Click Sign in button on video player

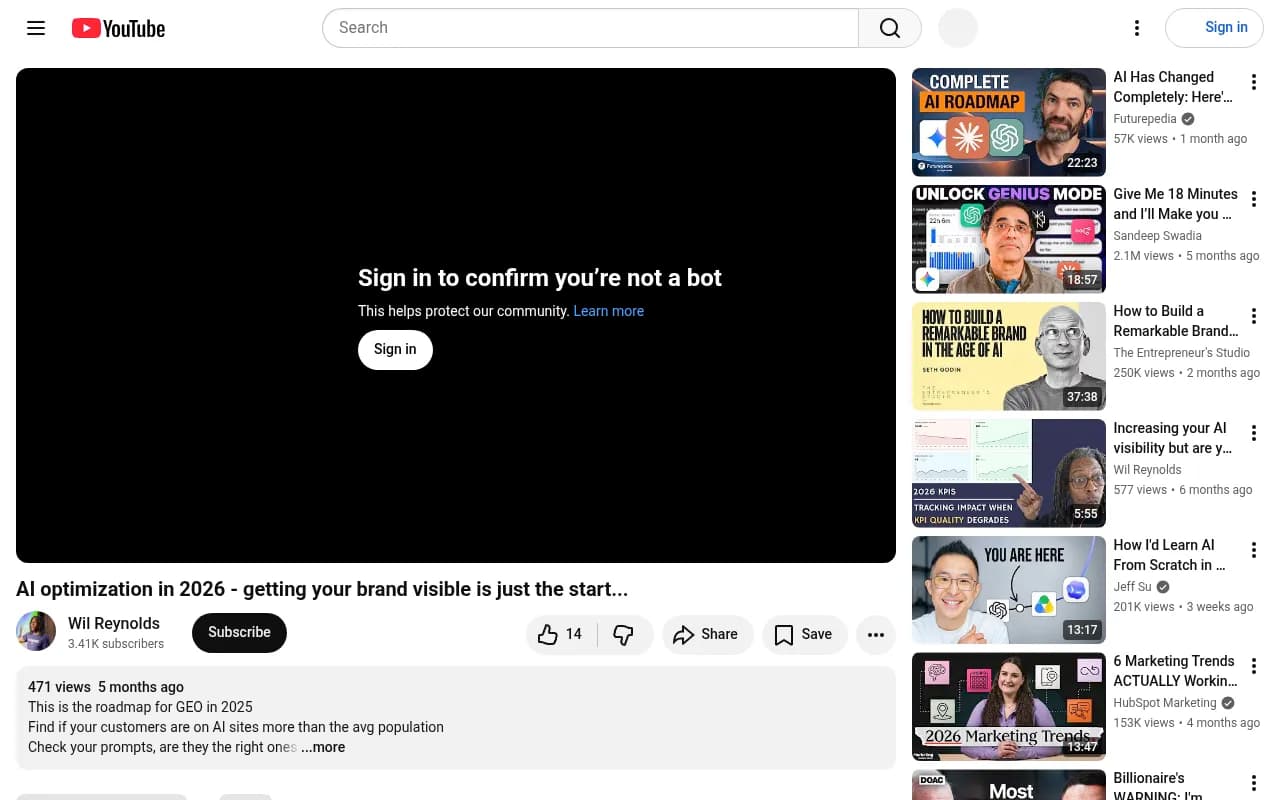tap(395, 349)
